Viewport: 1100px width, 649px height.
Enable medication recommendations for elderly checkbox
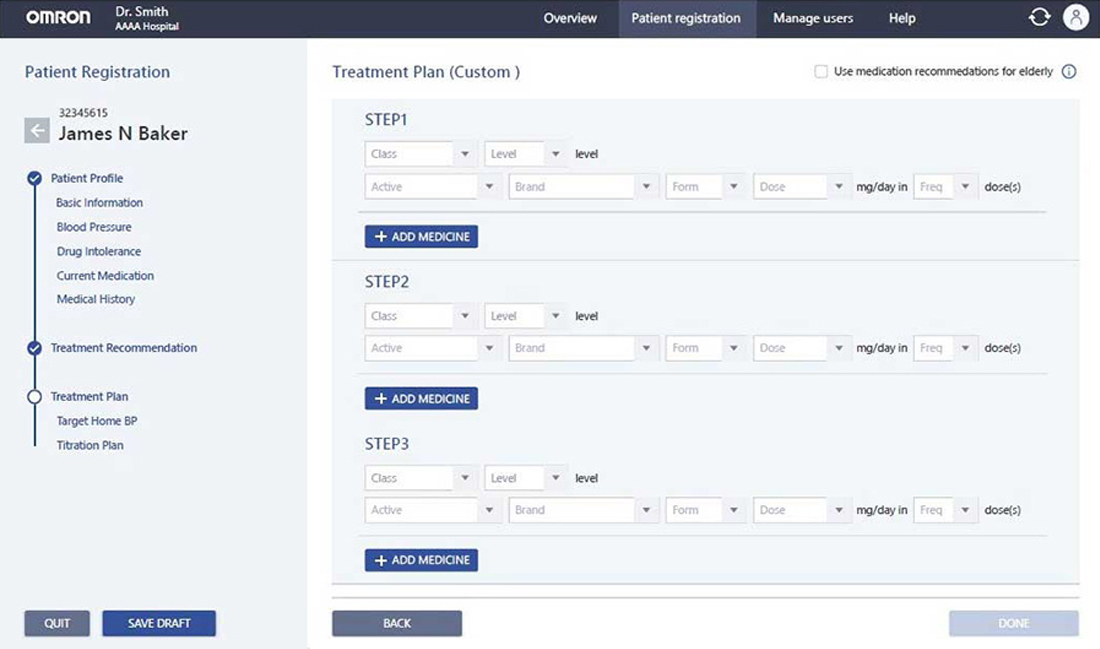point(821,72)
